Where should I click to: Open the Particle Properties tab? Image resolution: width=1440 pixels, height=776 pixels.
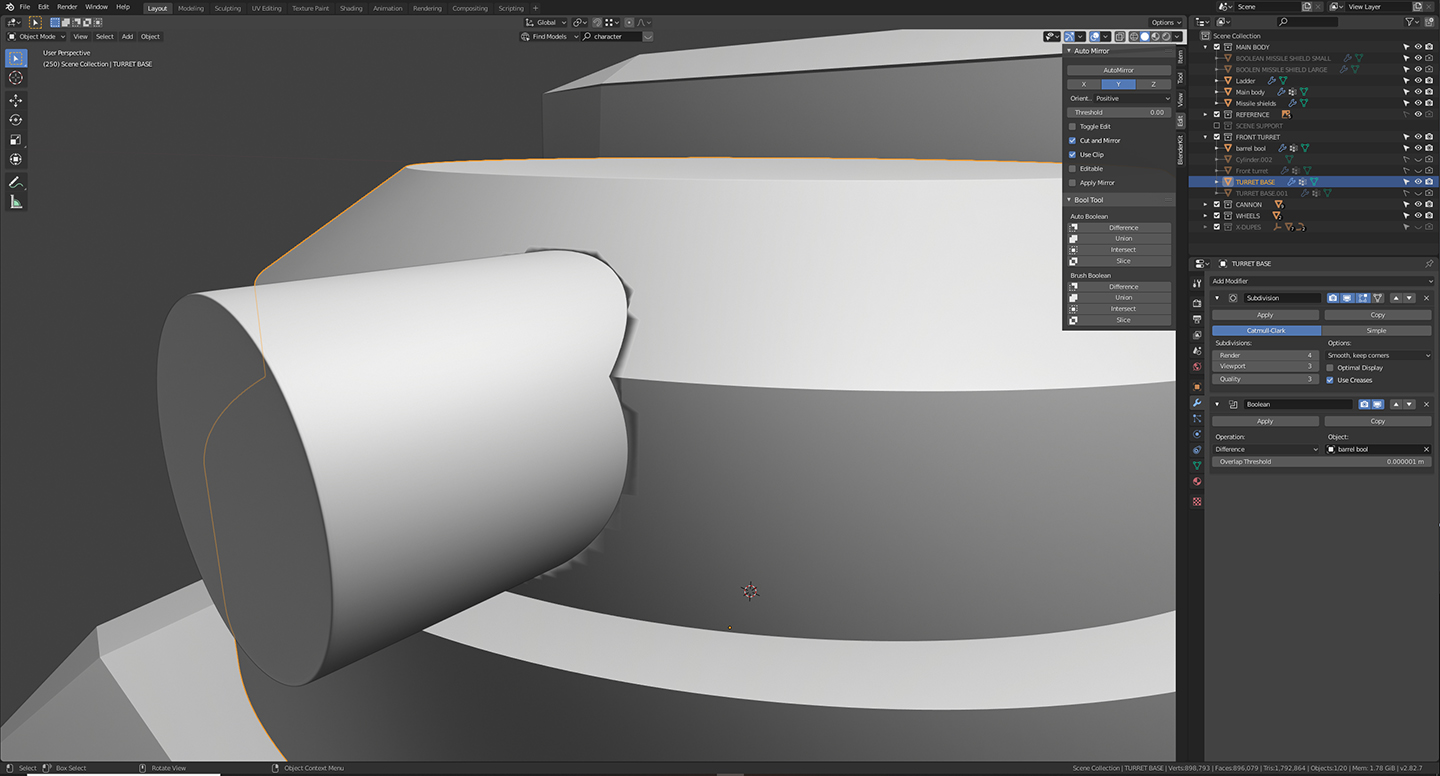(x=1196, y=420)
